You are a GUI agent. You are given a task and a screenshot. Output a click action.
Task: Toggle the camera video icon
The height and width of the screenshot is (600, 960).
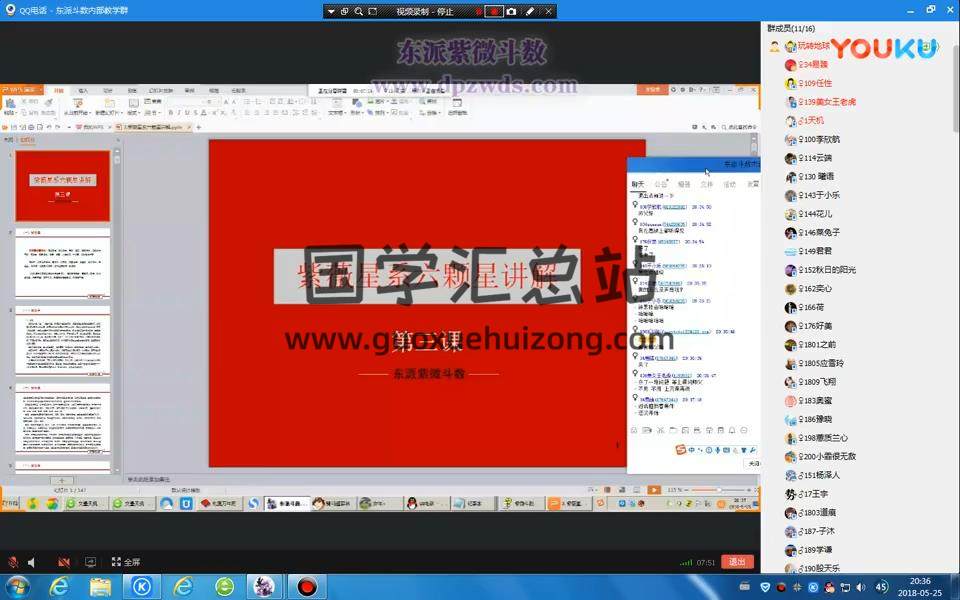pos(64,562)
